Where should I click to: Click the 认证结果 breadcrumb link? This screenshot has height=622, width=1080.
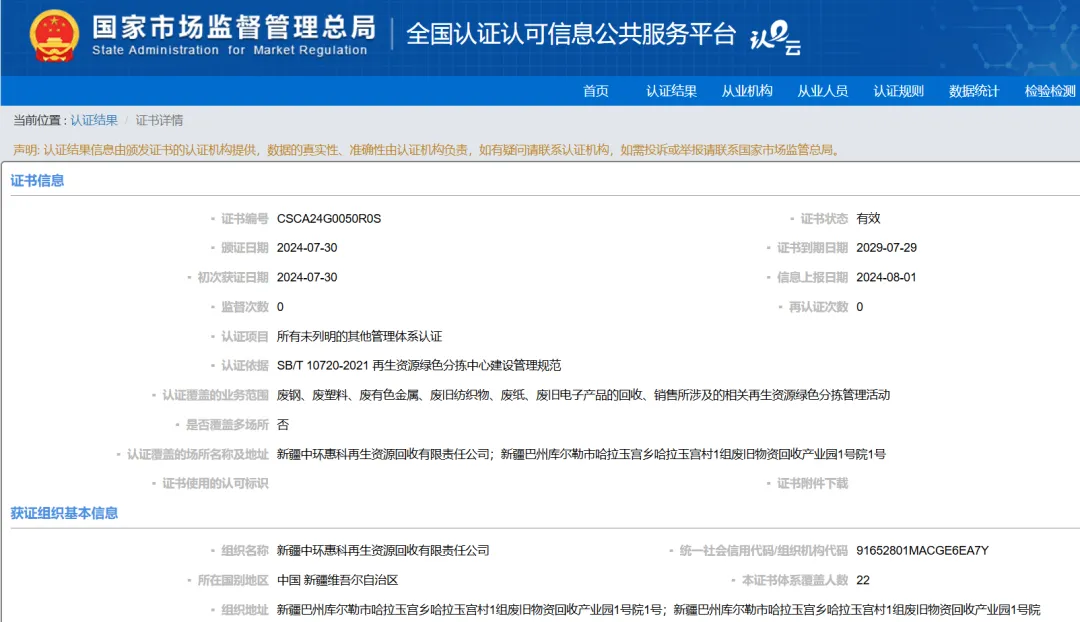94,121
